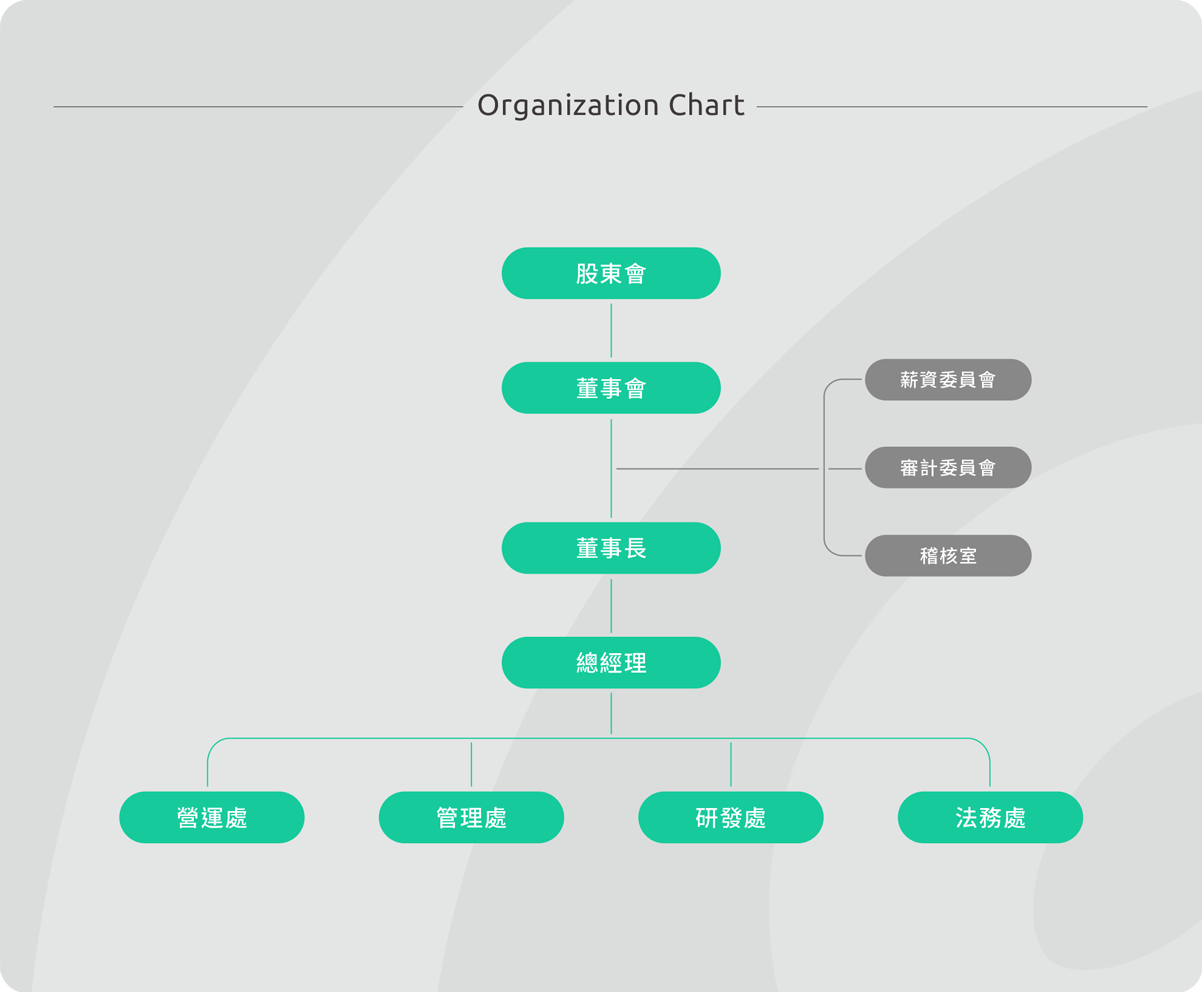This screenshot has width=1202, height=992.
Task: Click the "Organization Chart" title text
Action: coord(610,105)
